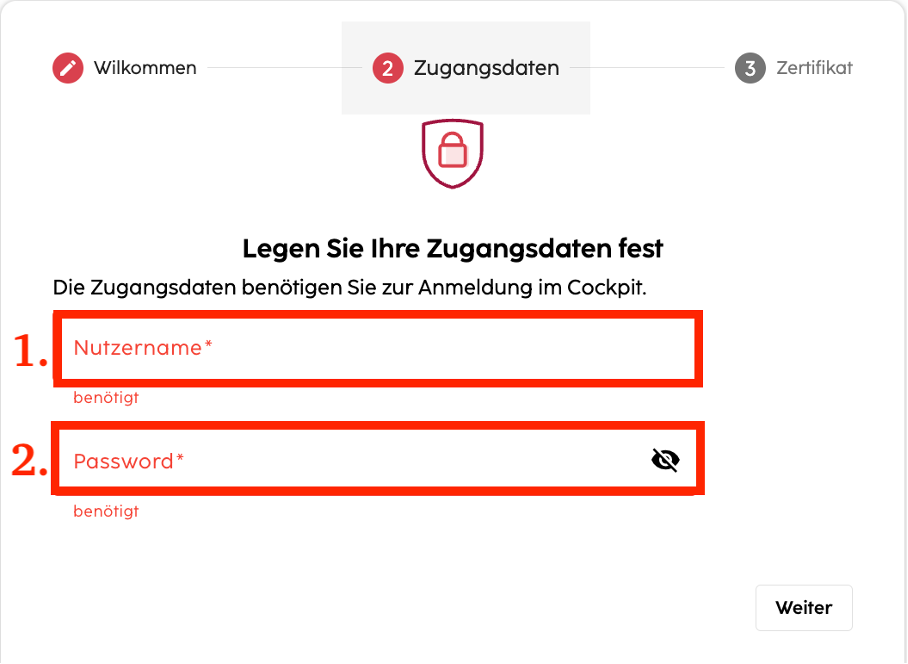Click the red annotation number 2.
908x664 pixels.
pos(29,461)
